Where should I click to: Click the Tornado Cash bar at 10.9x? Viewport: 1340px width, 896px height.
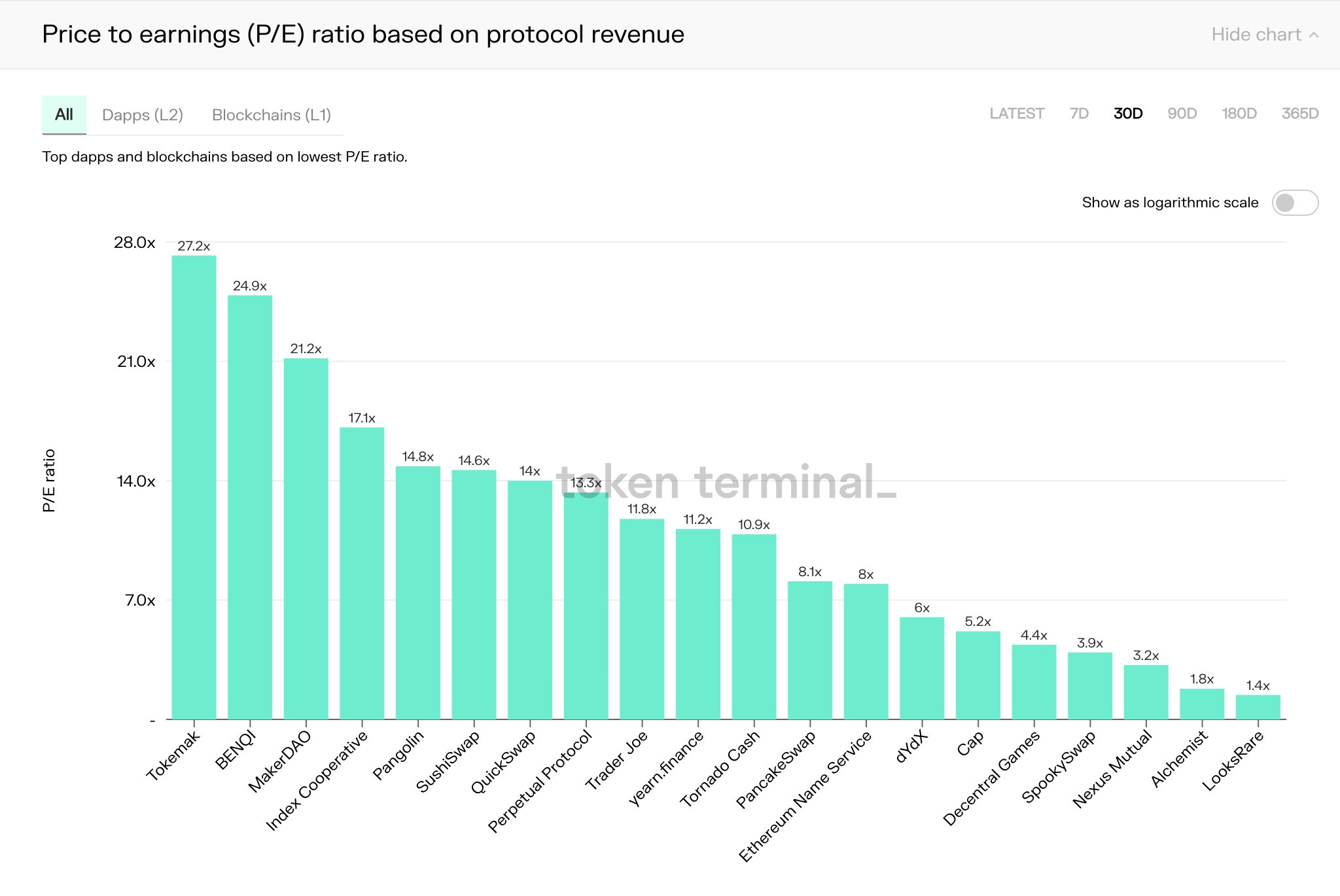click(x=754, y=627)
